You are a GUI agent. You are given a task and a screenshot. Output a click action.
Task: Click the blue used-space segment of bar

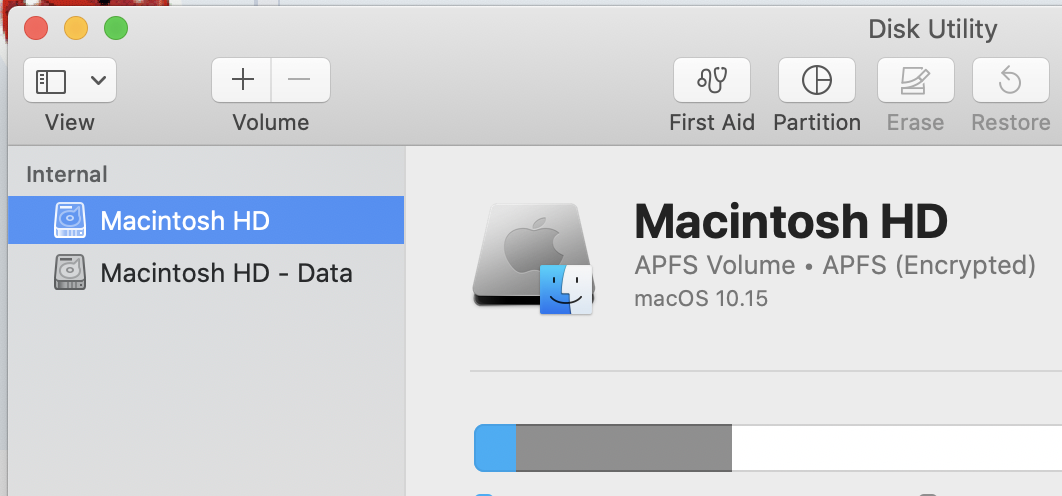495,448
